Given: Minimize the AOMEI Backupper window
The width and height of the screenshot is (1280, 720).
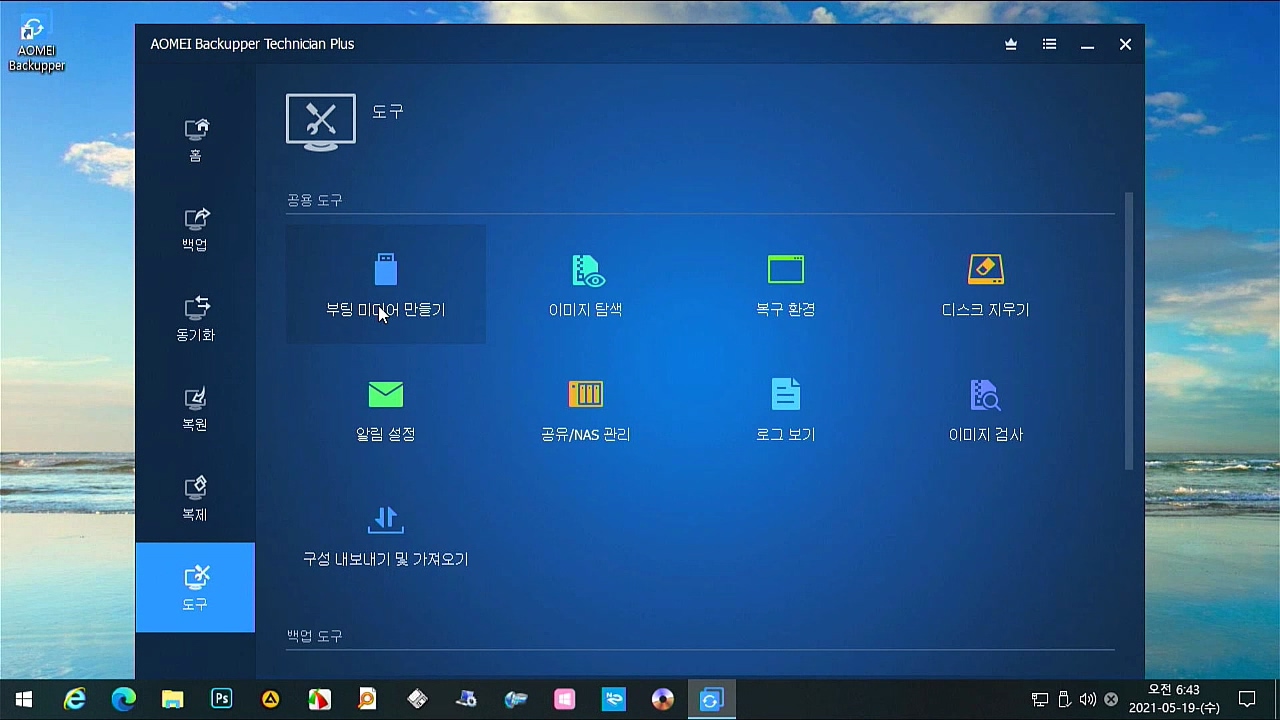Looking at the screenshot, I should (1087, 45).
